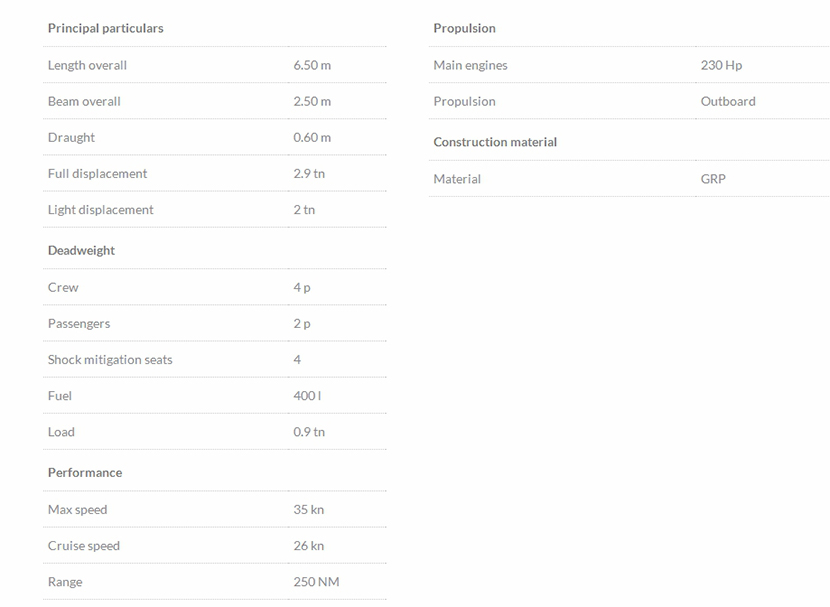Select the Shock mitigation seats label
This screenshot has height=607, width=830.
click(x=110, y=359)
